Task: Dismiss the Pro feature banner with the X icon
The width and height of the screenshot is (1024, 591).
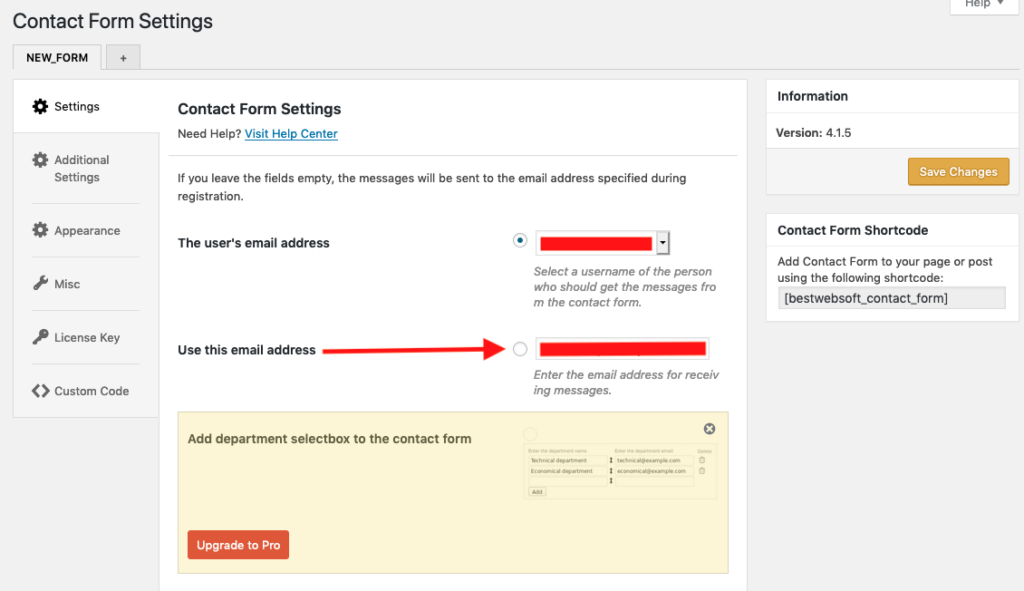Action: coord(709,428)
